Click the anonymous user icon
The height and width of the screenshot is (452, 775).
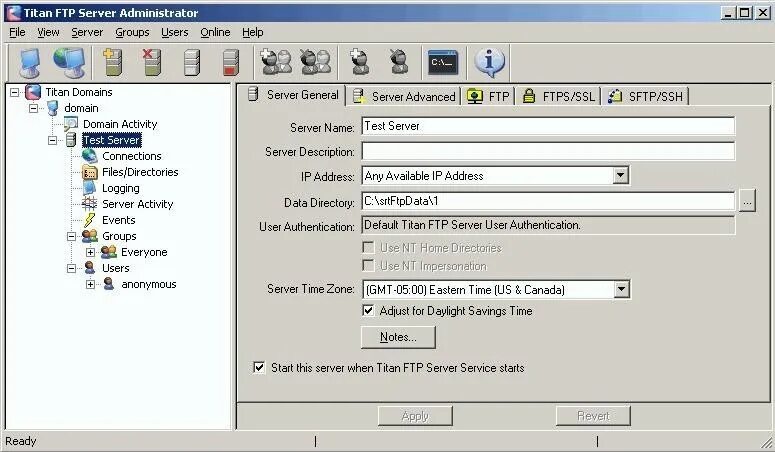coord(109,284)
